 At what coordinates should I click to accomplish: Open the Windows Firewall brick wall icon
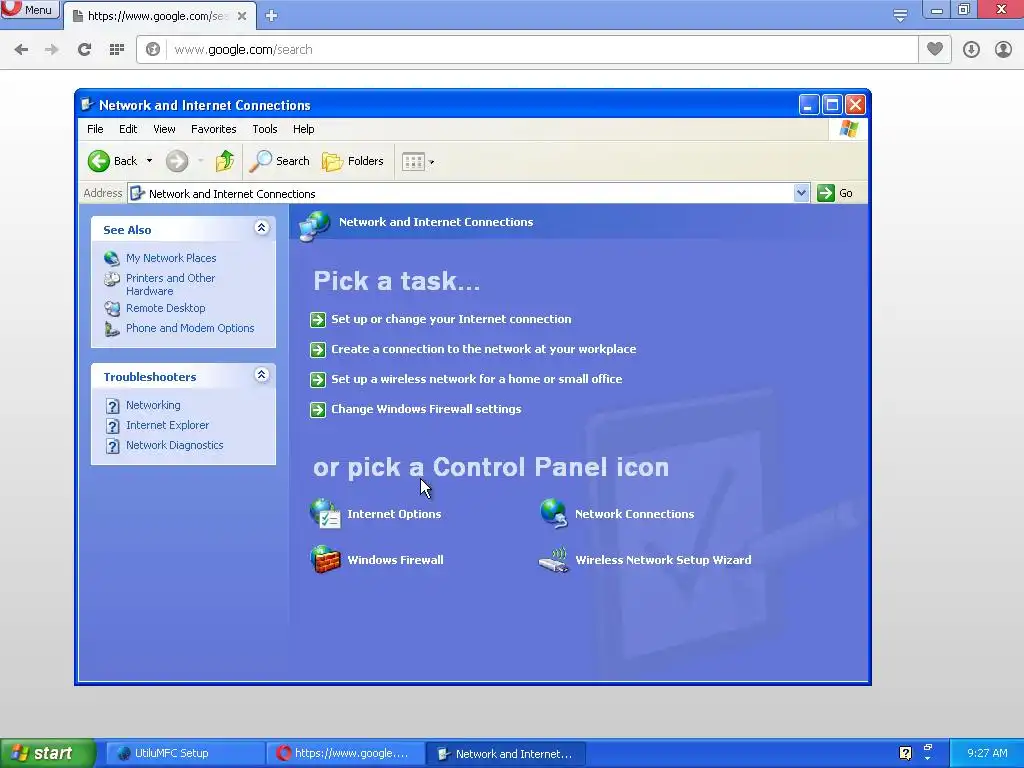pos(325,560)
